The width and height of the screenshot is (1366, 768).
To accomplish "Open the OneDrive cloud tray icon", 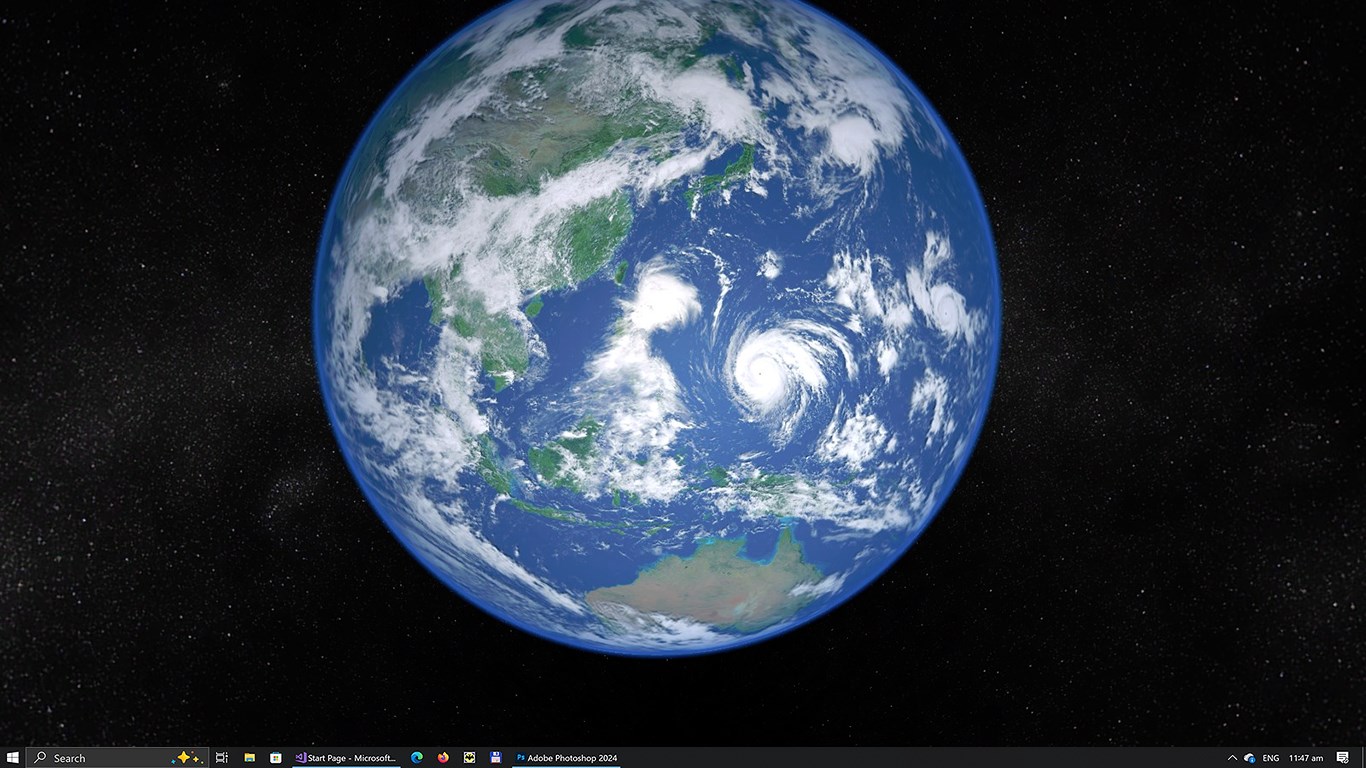I will (1250, 758).
